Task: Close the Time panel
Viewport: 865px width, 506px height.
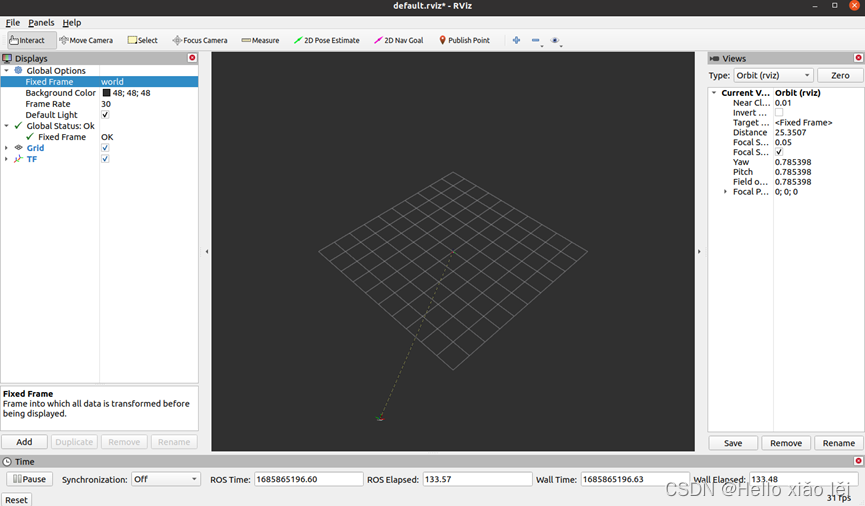Action: [x=858, y=461]
